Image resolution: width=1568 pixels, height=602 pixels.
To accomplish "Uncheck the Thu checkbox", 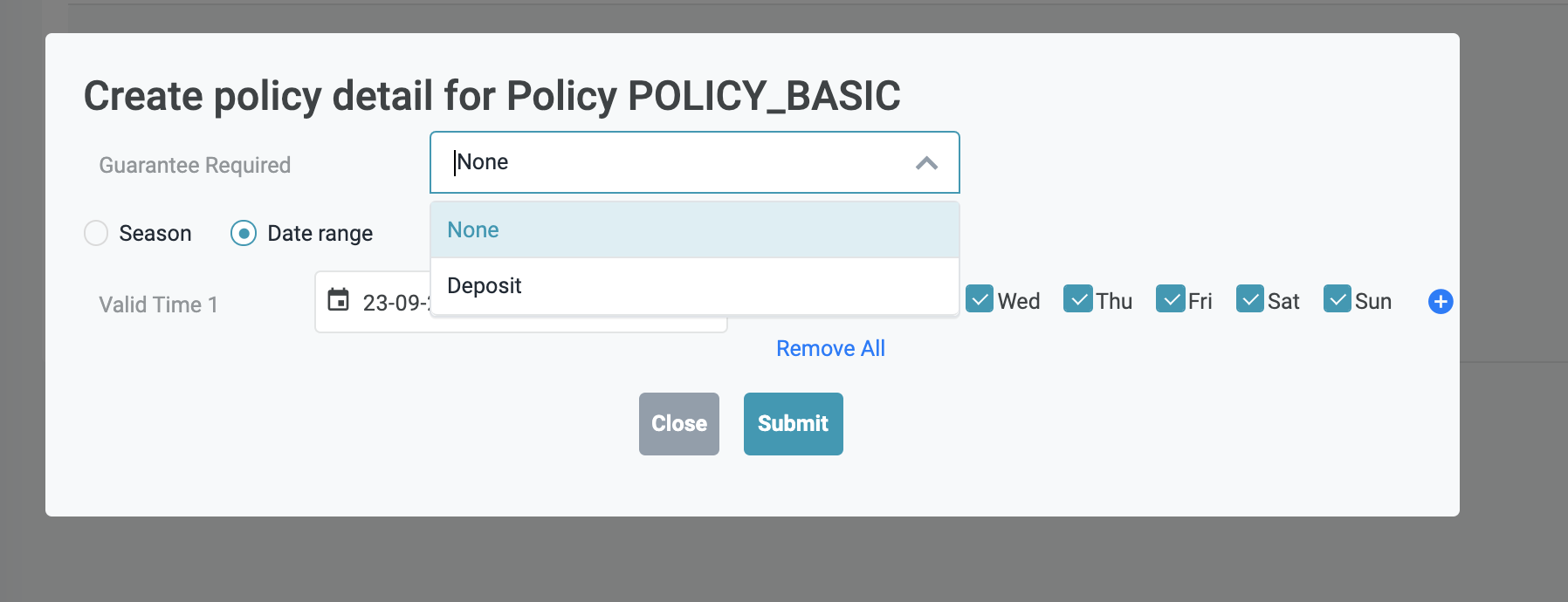I will tap(1078, 299).
